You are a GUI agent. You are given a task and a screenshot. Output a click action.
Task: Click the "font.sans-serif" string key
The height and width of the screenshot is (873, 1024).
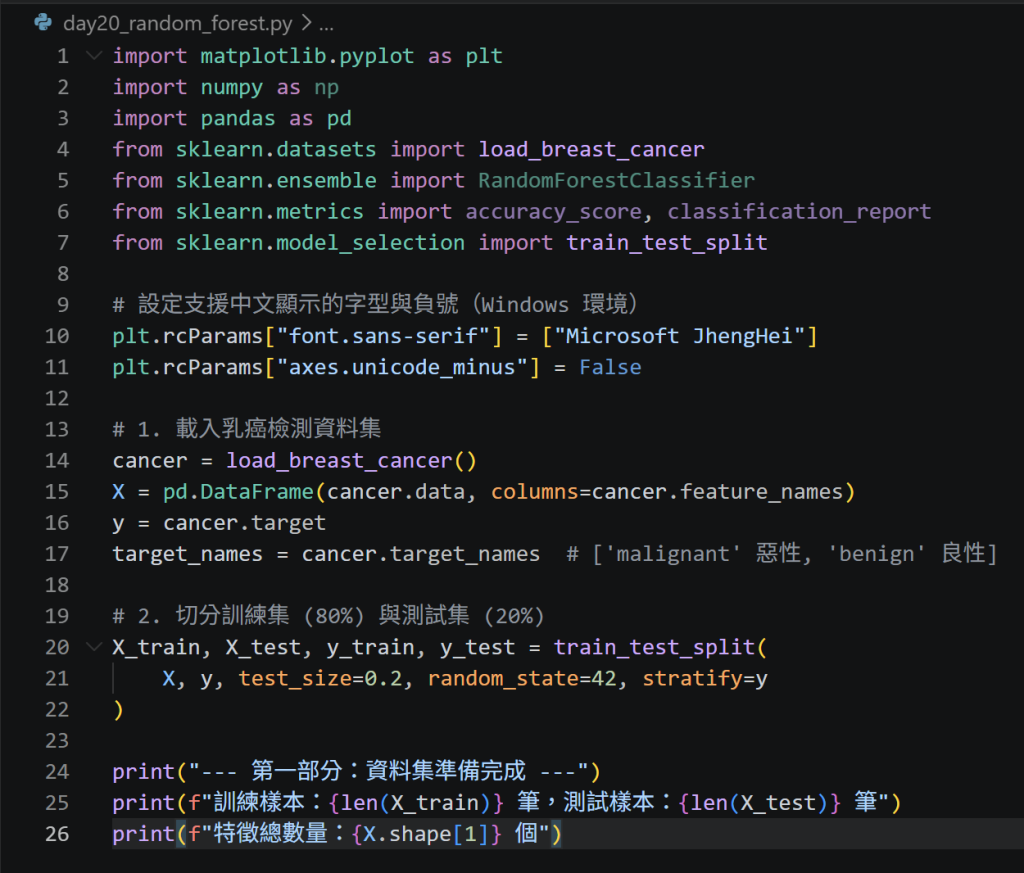coord(383,336)
